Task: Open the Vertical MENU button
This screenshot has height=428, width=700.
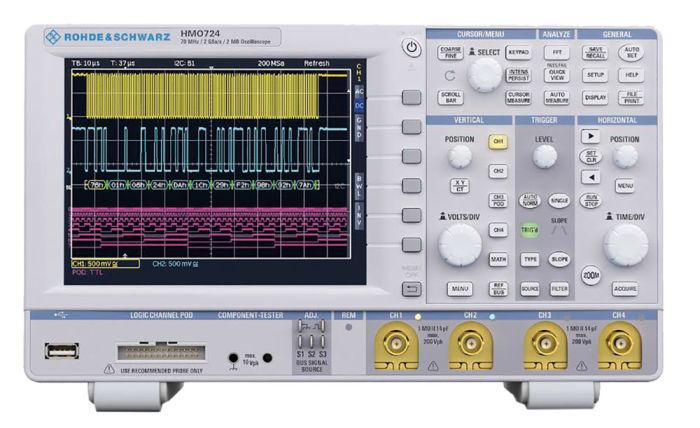Action: [x=460, y=289]
